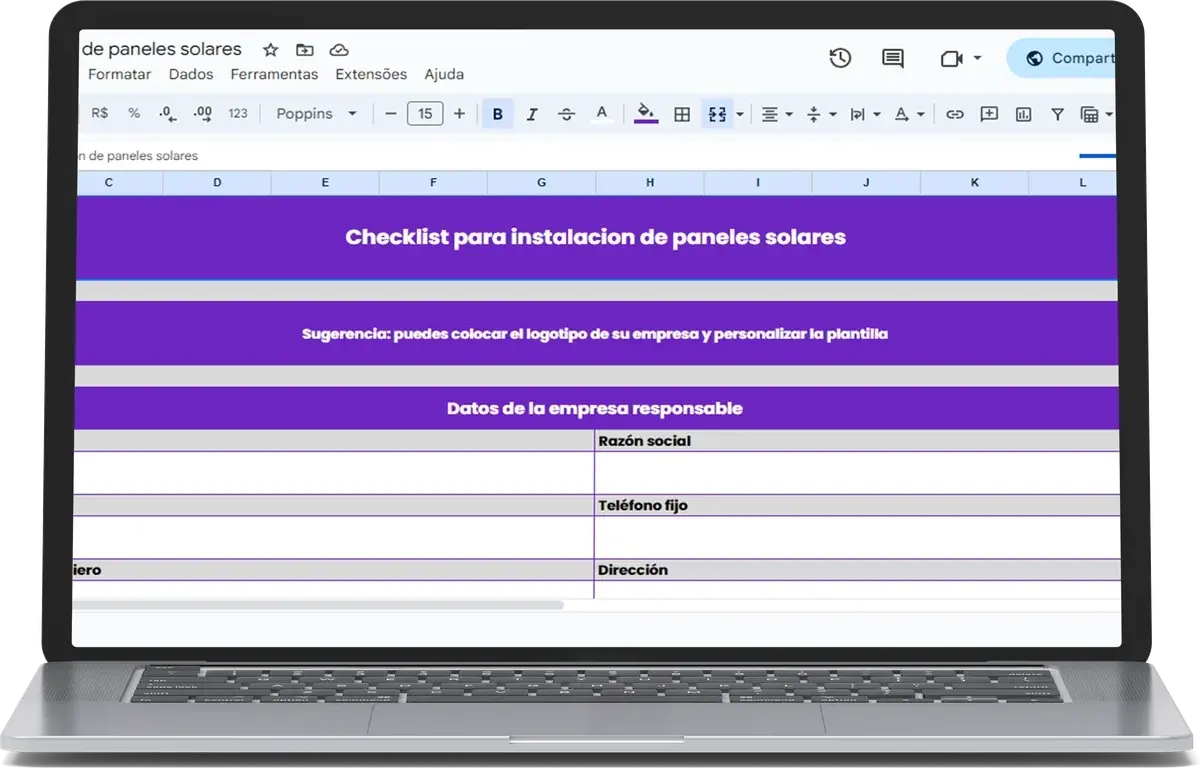Select column E header
The height and width of the screenshot is (768, 1200).
coord(325,182)
